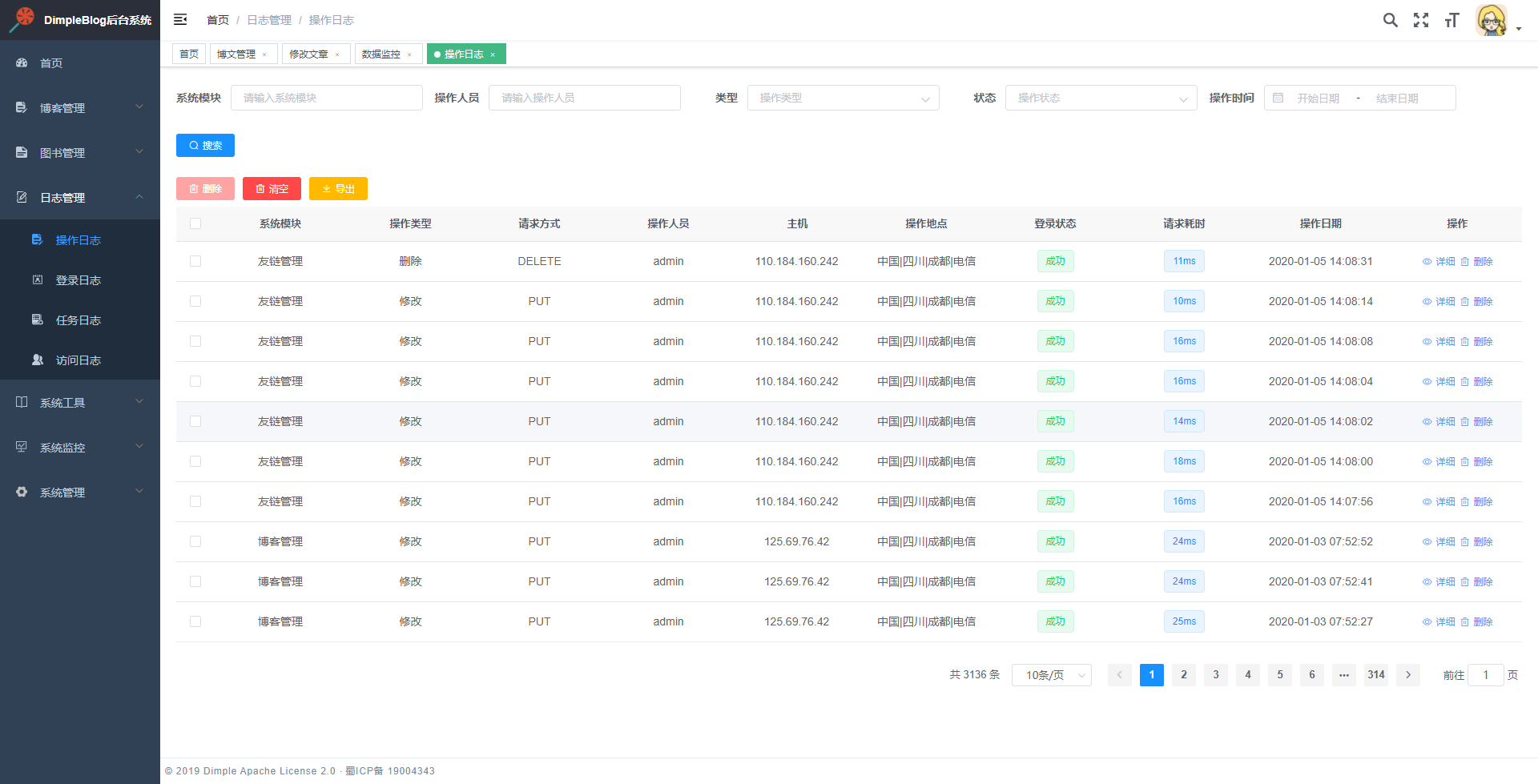Image resolution: width=1538 pixels, height=784 pixels.
Task: Close the 数据监控 tab
Action: [409, 54]
